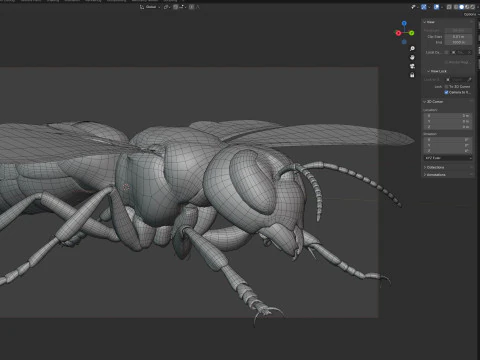Switch to solid viewport shading
Screen dimensions: 480x360
(461, 7)
